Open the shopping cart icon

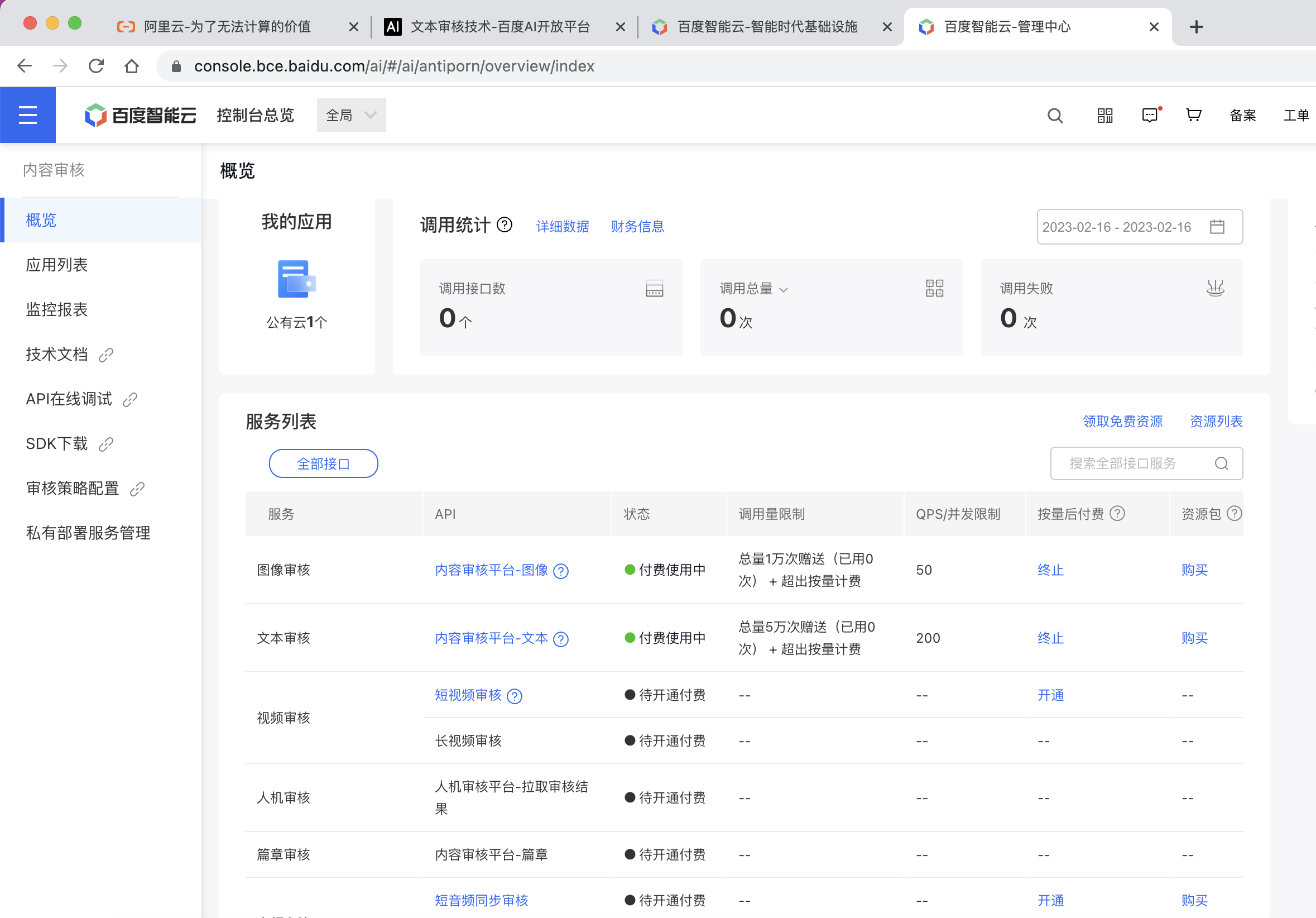coord(1193,115)
